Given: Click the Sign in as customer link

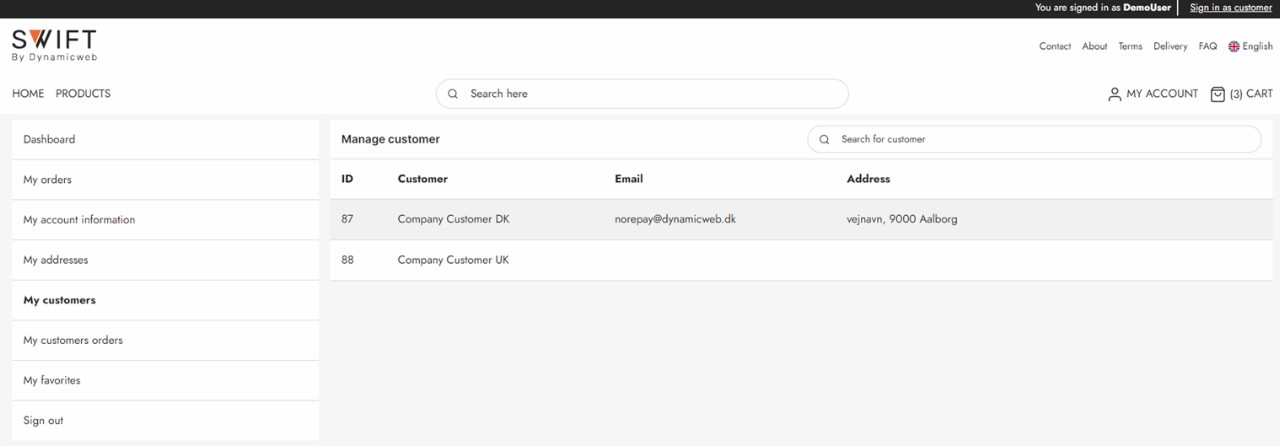Looking at the screenshot, I should [1230, 8].
